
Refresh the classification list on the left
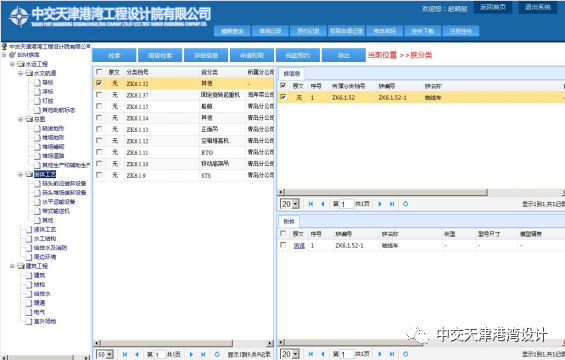pyautogui.click(x=217, y=355)
